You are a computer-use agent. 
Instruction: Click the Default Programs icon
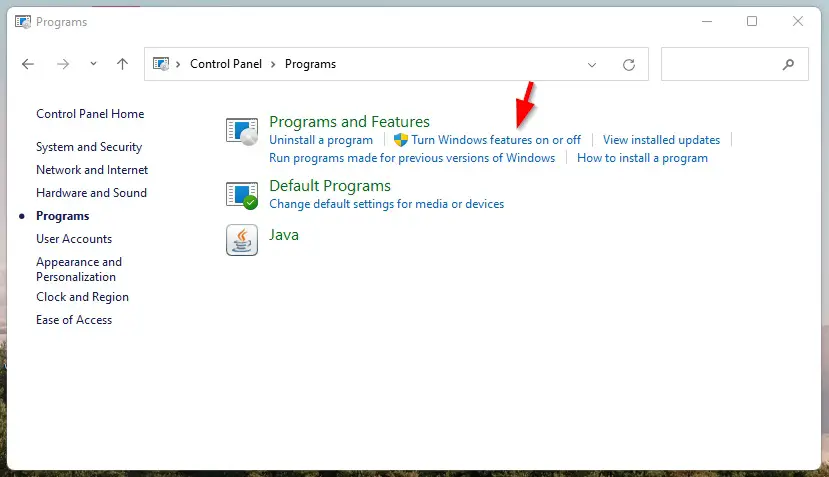point(242,195)
